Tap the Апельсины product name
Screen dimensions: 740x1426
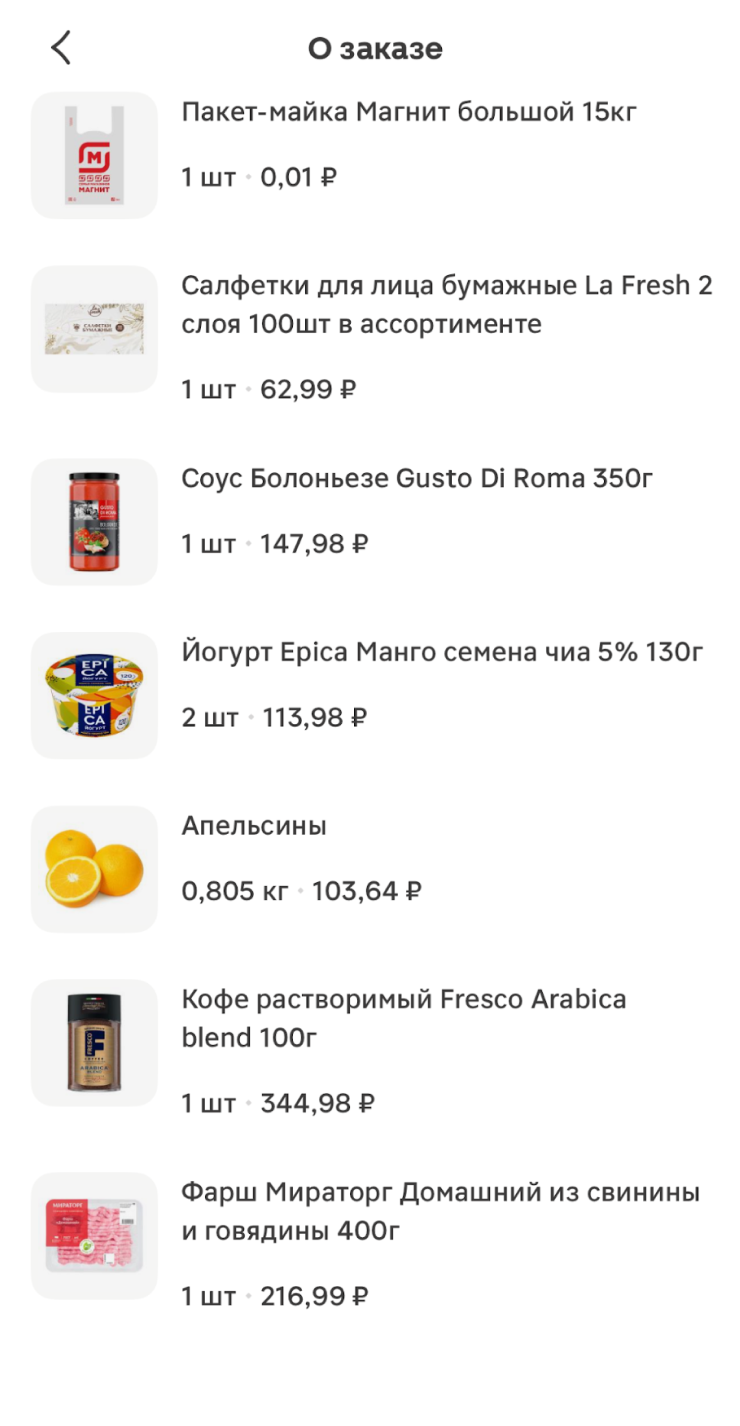(x=254, y=826)
